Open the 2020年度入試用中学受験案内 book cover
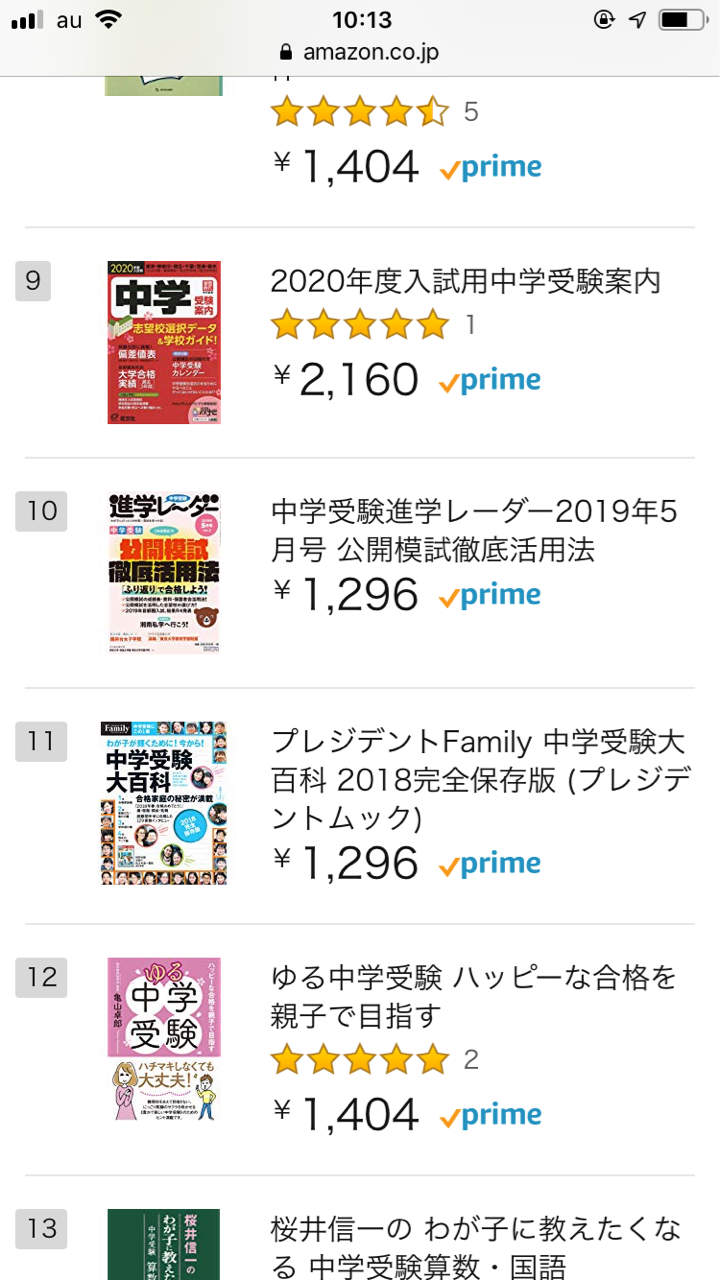720x1280 pixels. (x=164, y=343)
